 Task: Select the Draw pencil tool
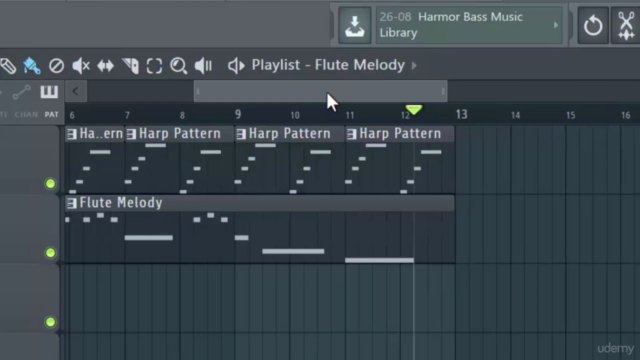[x=7, y=66]
